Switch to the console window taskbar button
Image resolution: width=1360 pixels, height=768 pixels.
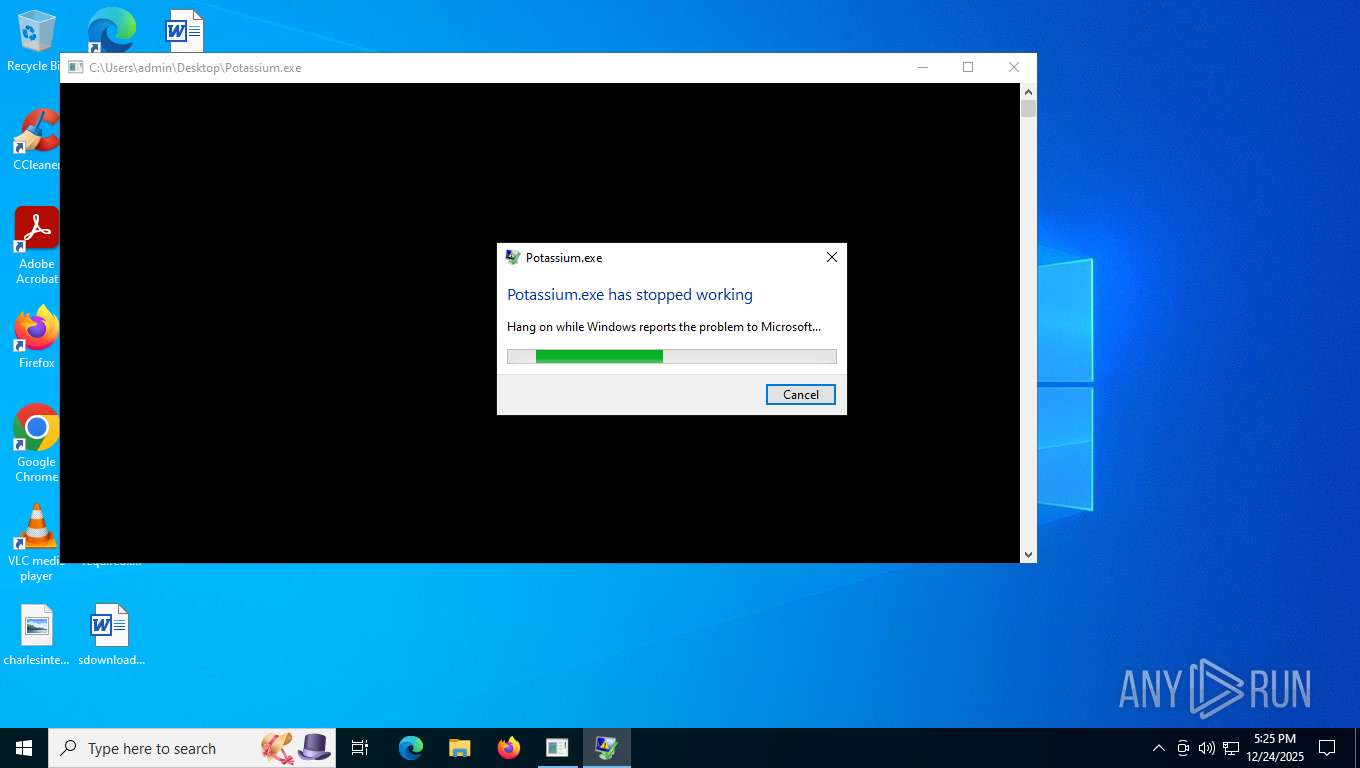557,748
